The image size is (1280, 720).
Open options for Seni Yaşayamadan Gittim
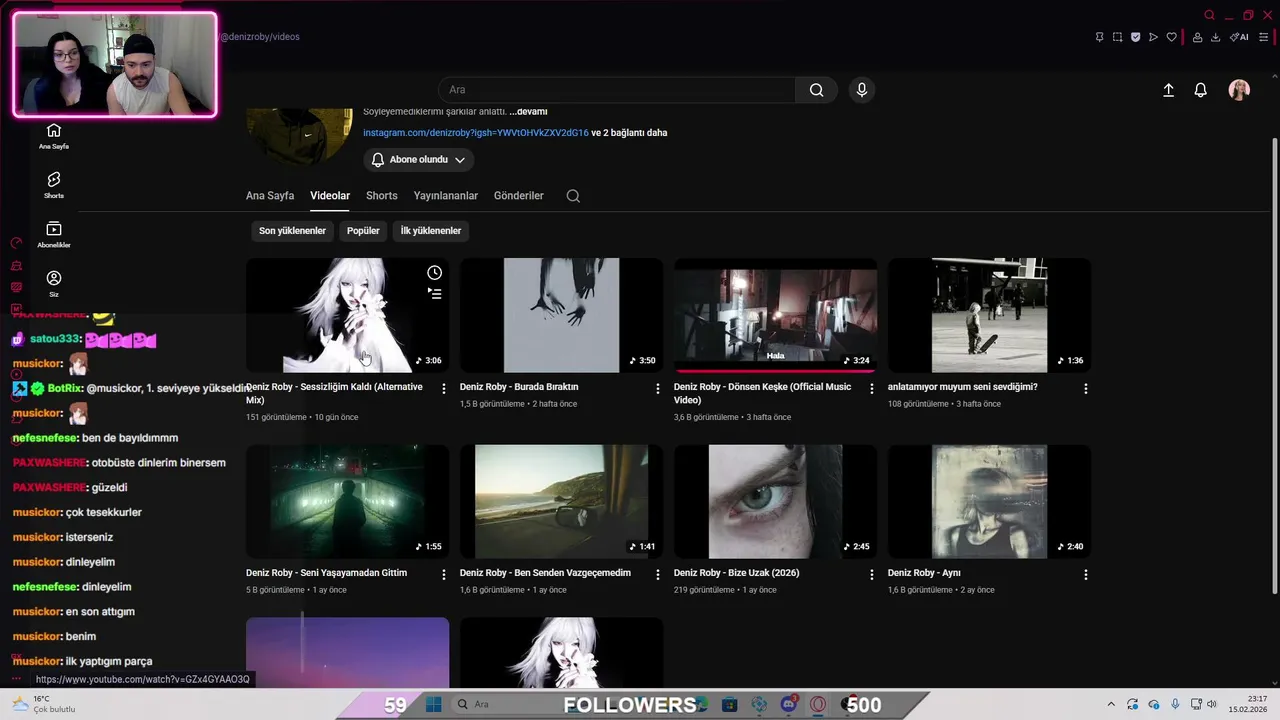pyautogui.click(x=444, y=574)
